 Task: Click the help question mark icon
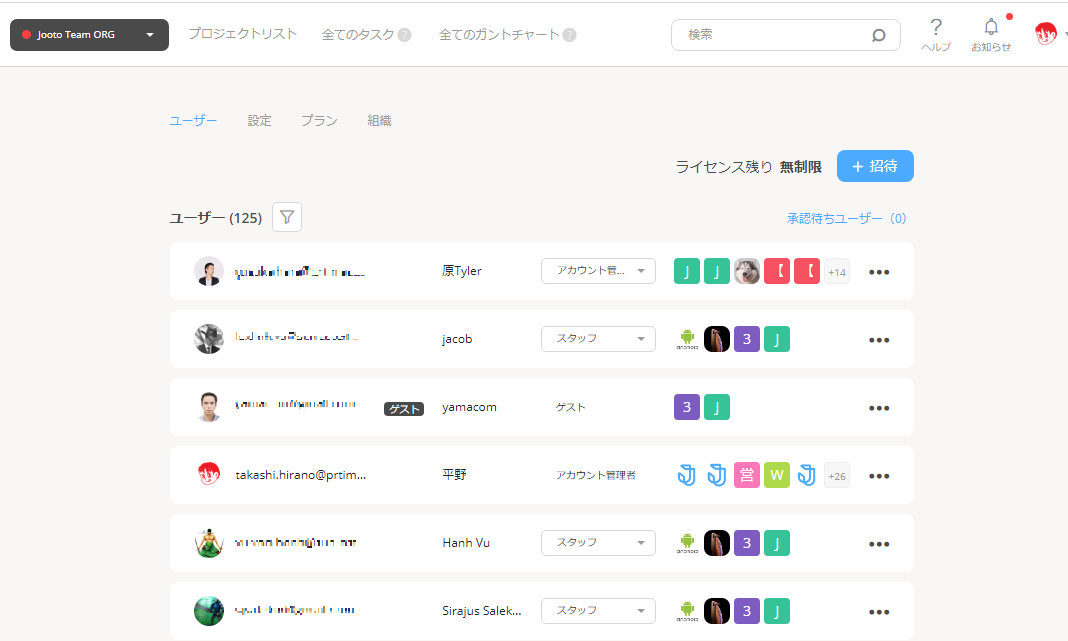coord(936,27)
